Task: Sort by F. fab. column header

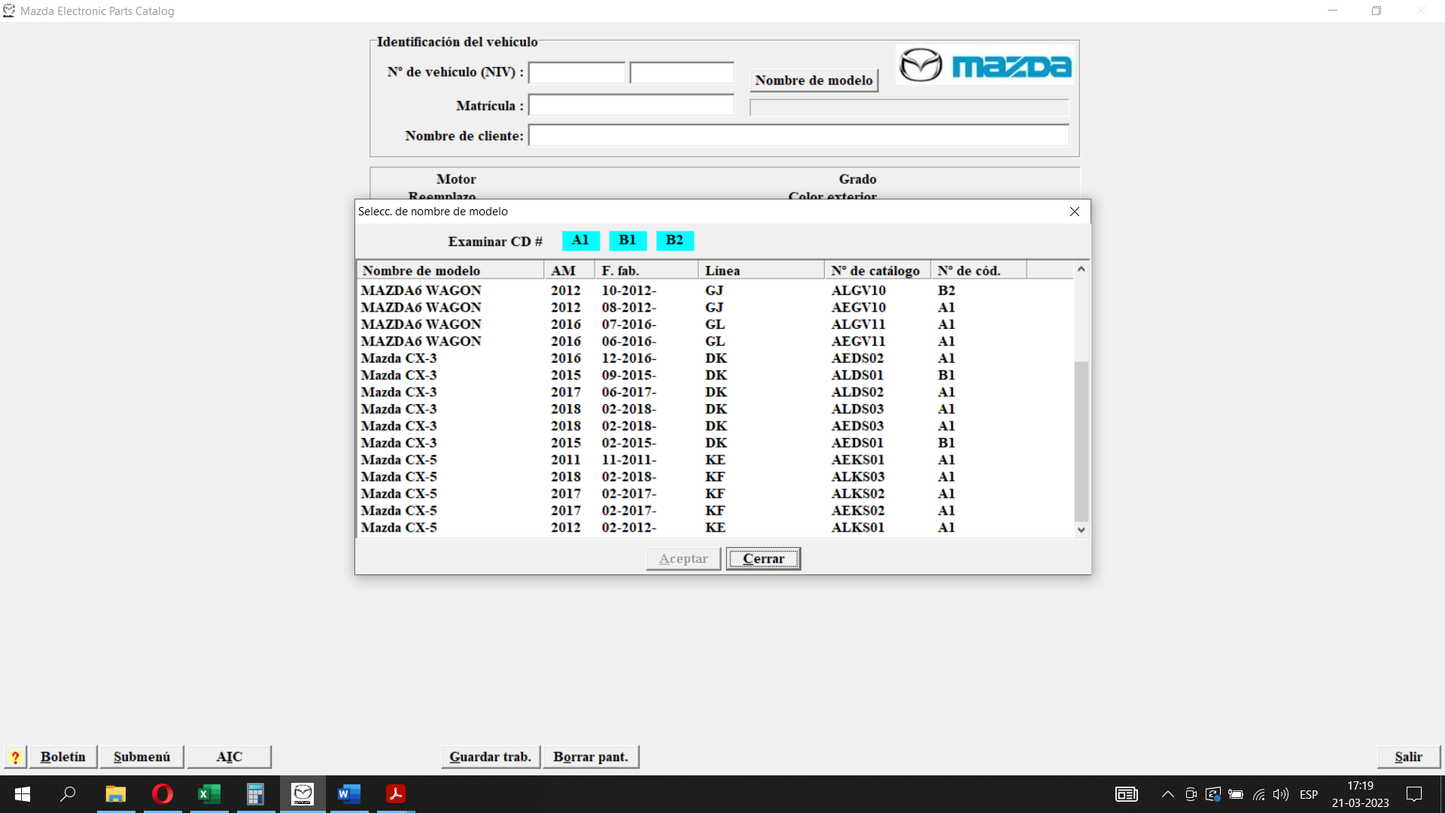Action: click(x=646, y=271)
